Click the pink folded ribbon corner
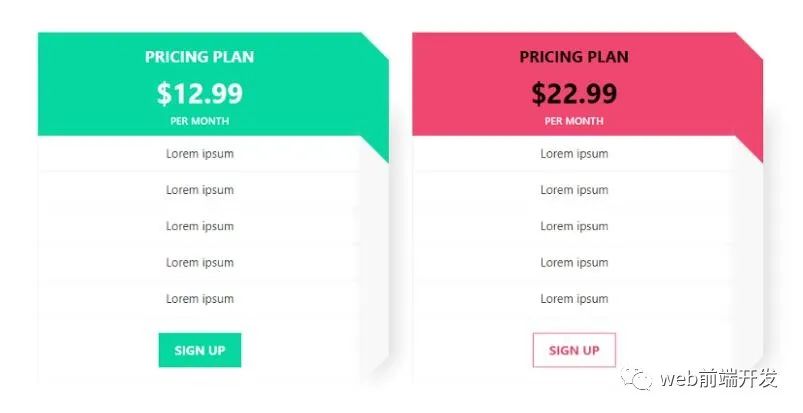The width and height of the screenshot is (803, 413). pyautogui.click(x=752, y=146)
